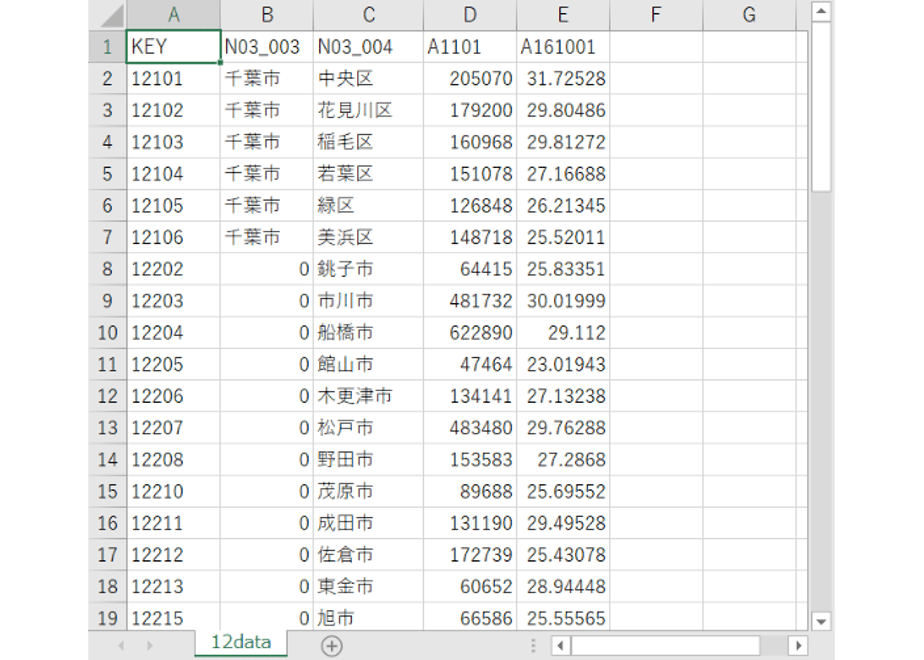Select cell containing 茂原市
The width and height of the screenshot is (924, 660).
pos(368,491)
